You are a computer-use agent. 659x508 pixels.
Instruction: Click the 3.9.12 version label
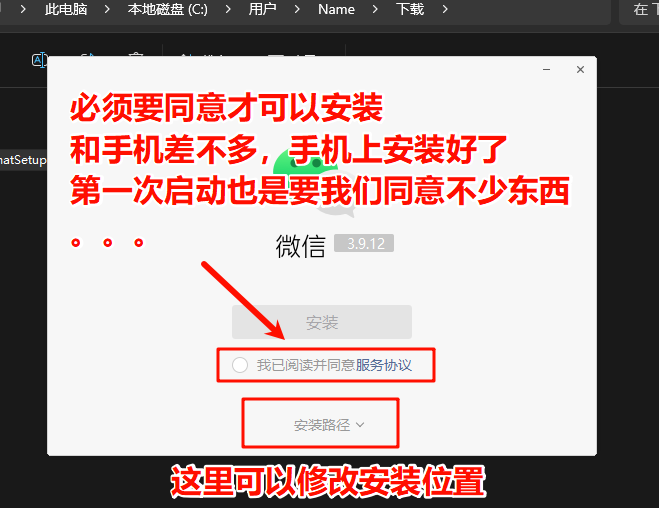coord(364,243)
